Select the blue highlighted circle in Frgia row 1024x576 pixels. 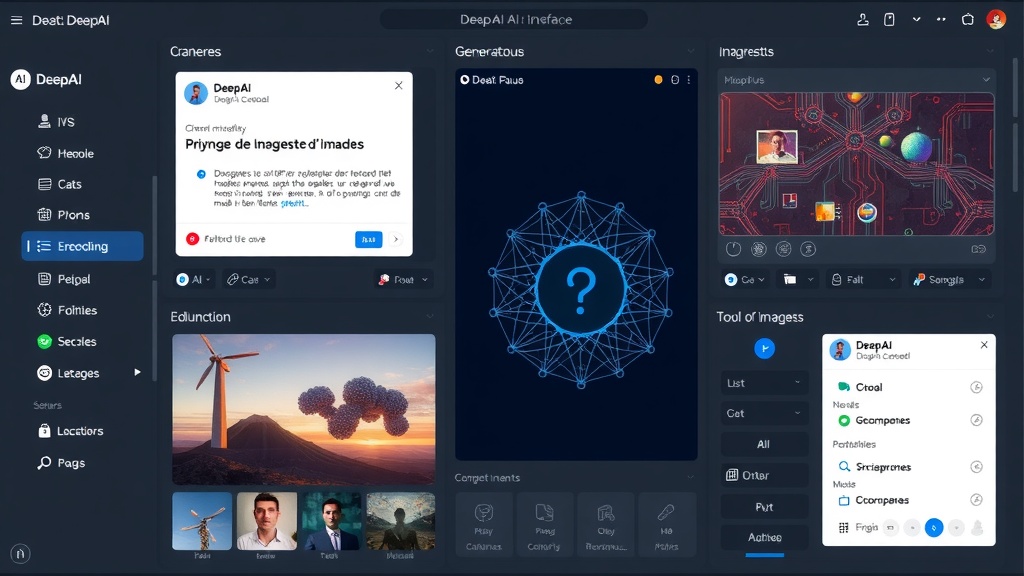(x=934, y=527)
